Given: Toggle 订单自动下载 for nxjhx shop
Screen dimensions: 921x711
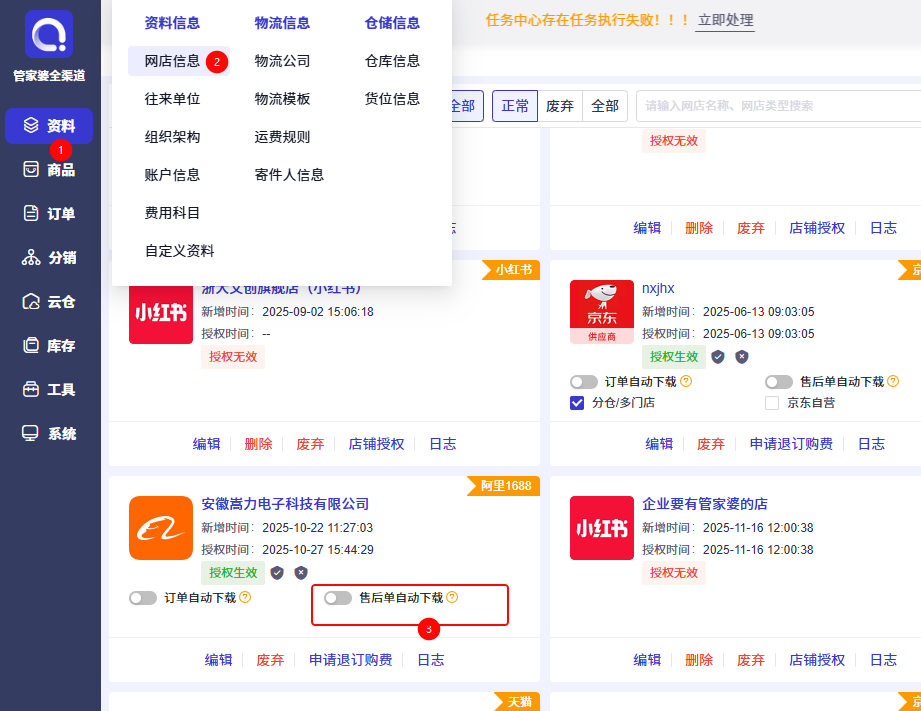Looking at the screenshot, I should pyautogui.click(x=584, y=382).
